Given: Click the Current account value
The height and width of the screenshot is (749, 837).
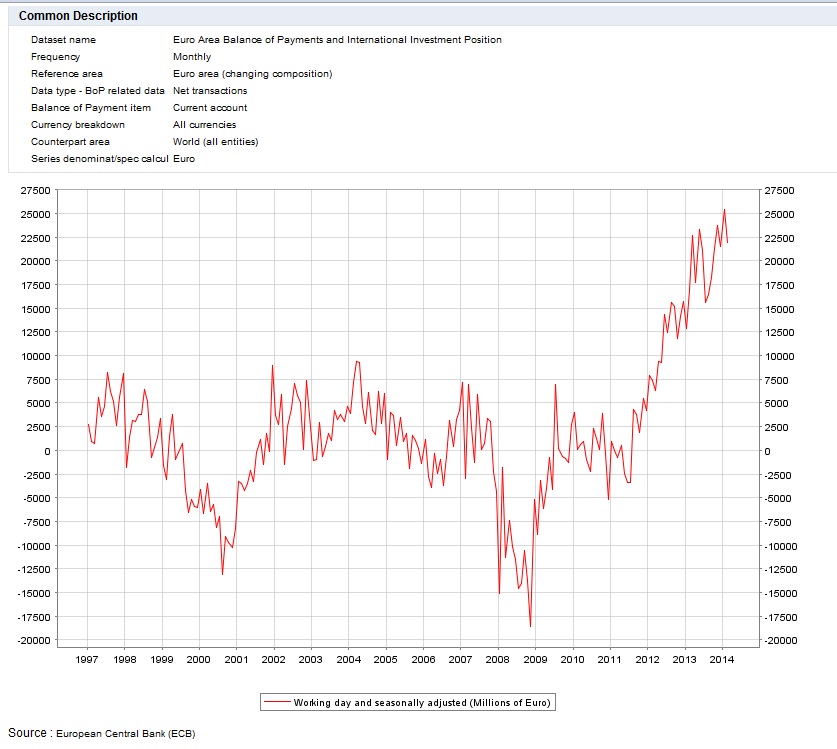Looking at the screenshot, I should 210,108.
